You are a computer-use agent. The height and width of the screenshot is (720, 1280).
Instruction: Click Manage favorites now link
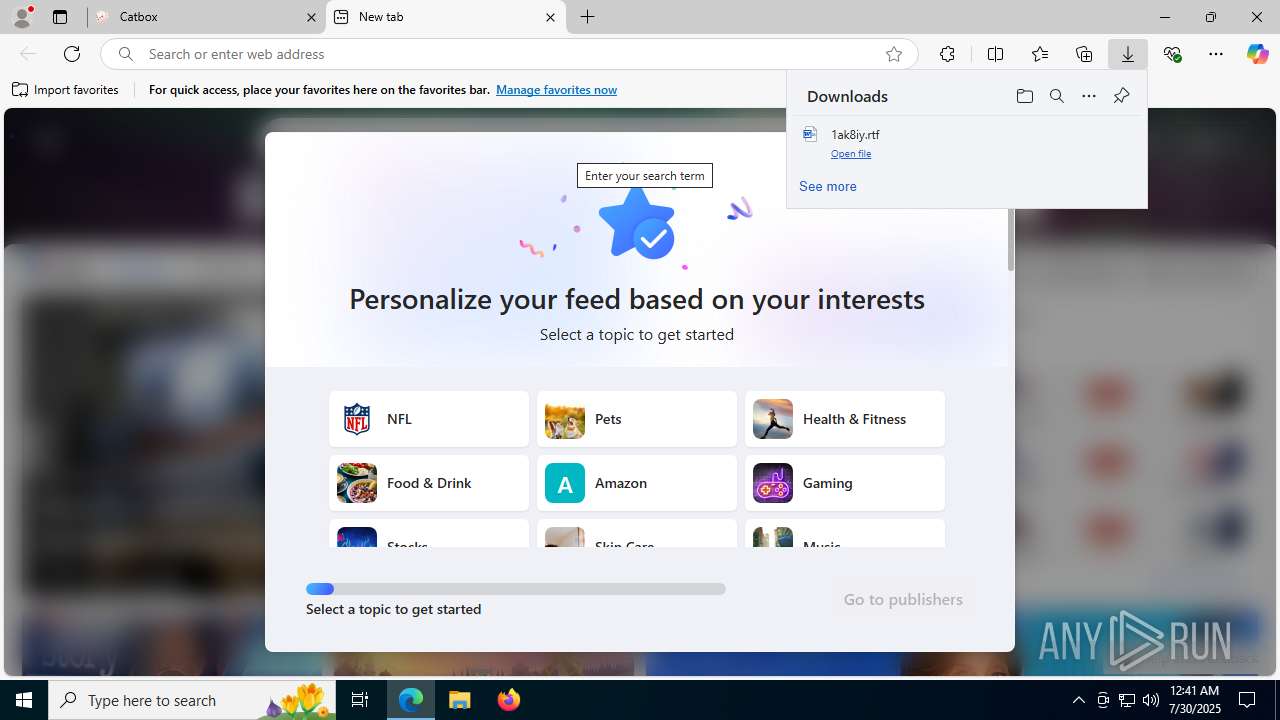(556, 90)
